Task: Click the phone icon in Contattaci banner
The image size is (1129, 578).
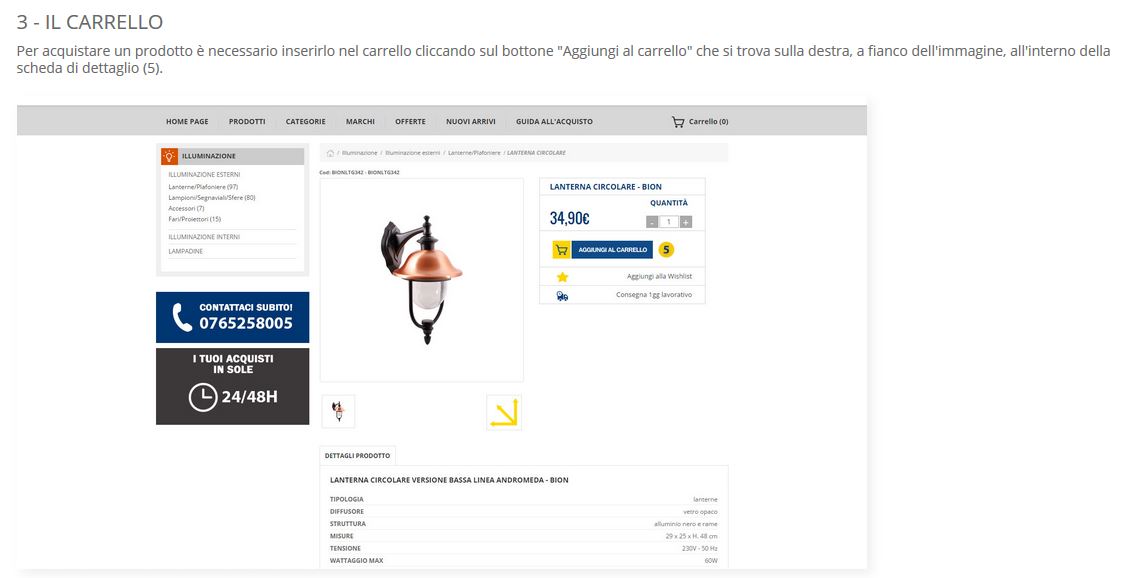Action: coord(182,317)
